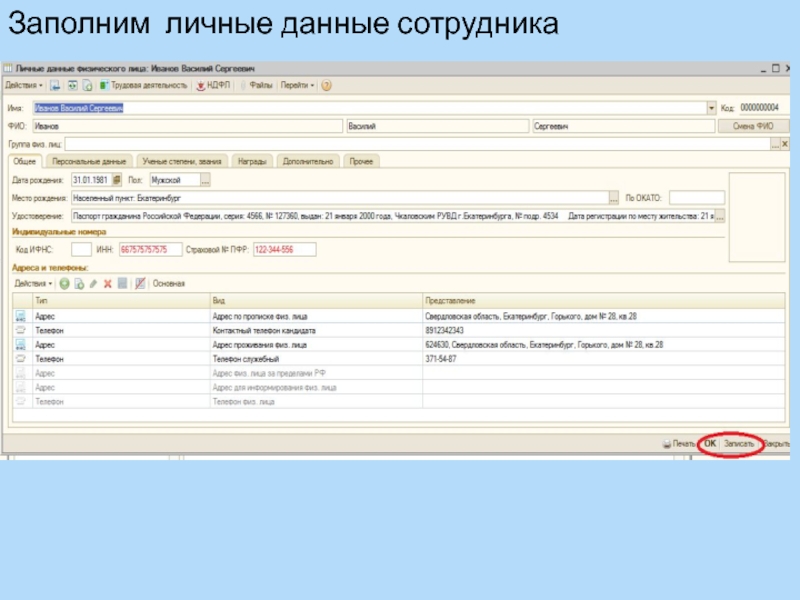800x600 pixels.
Task: Click the ИНН input field
Action: tap(150, 249)
